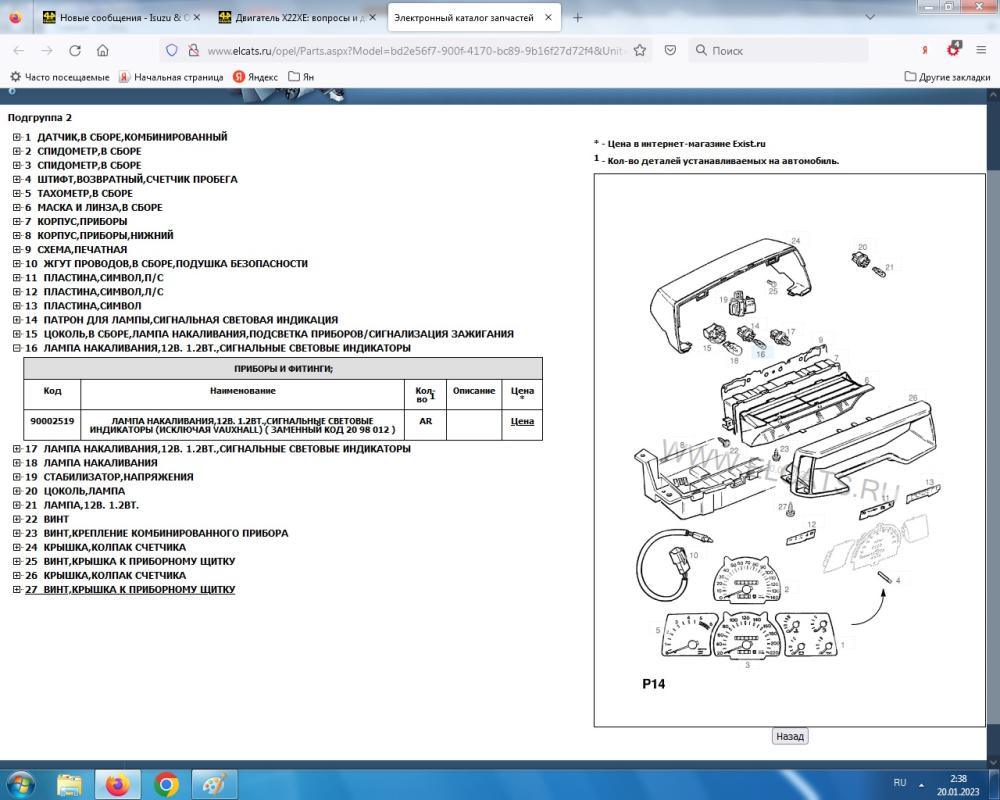Screen dimensions: 1000x800
Task: Open the Часто посещаемые bookmarks
Action: [x=60, y=77]
